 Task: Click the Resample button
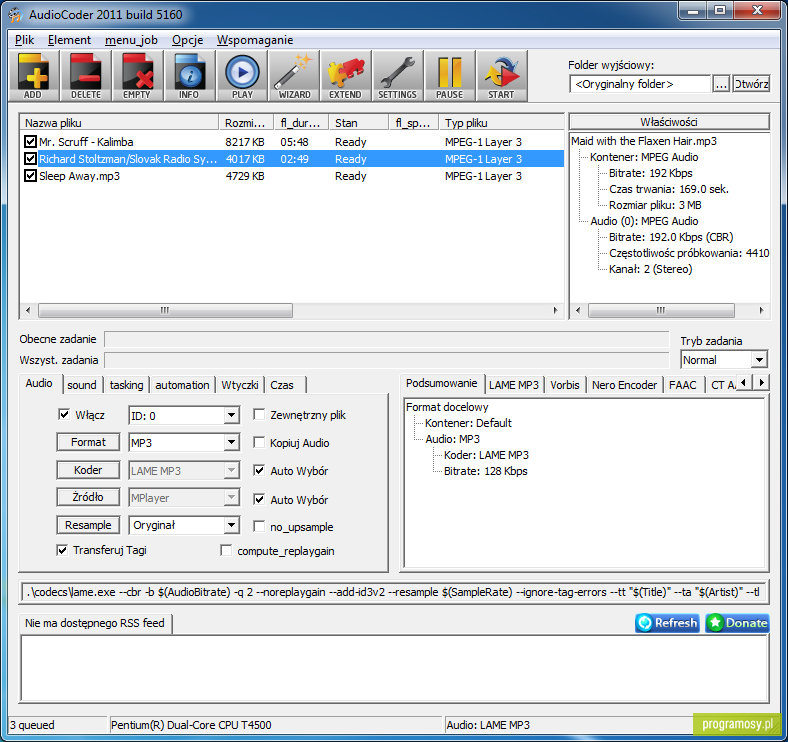point(88,525)
